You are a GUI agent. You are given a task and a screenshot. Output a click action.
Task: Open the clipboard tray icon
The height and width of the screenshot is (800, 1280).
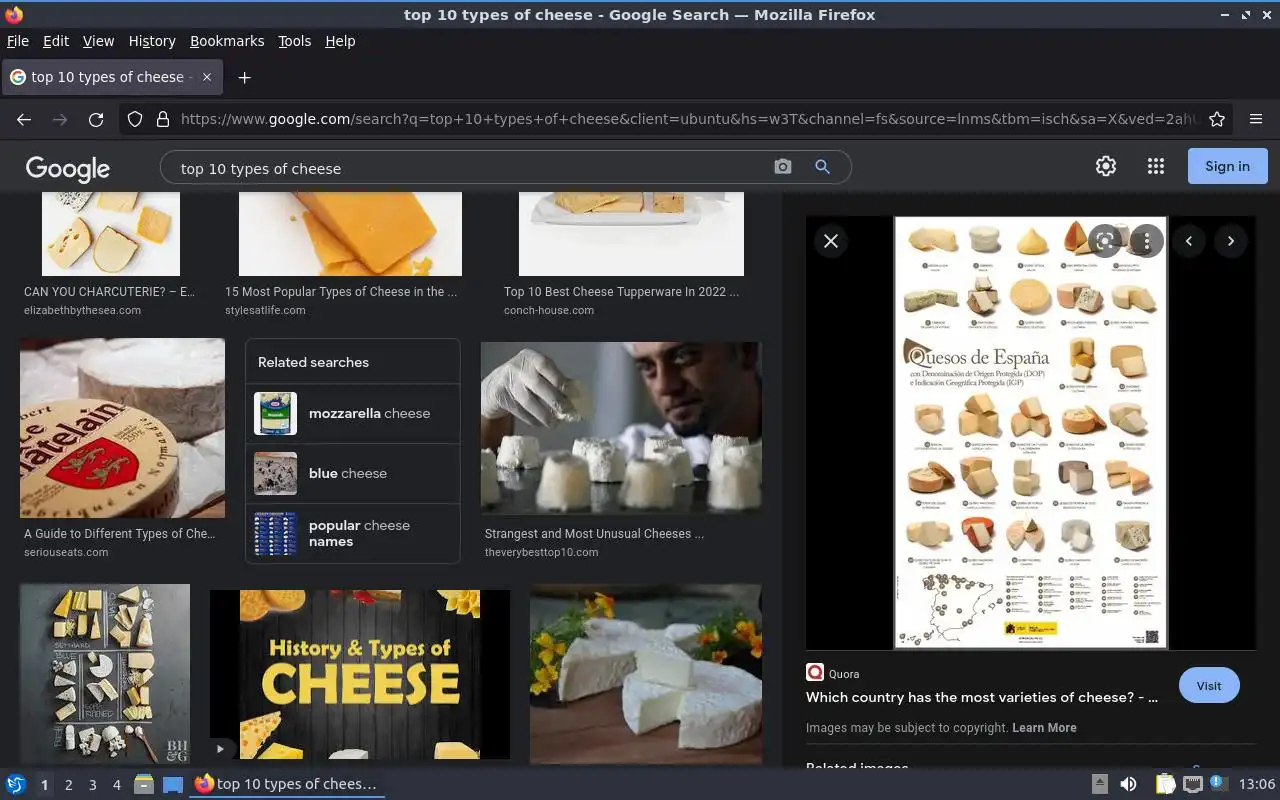[x=1165, y=784]
